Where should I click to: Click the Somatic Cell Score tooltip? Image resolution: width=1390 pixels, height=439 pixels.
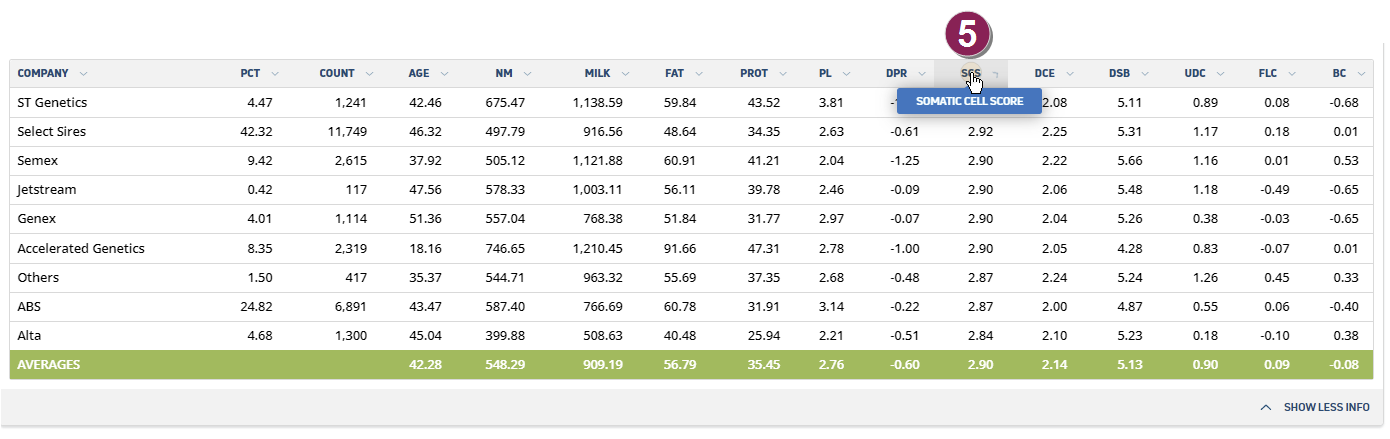tap(969, 101)
